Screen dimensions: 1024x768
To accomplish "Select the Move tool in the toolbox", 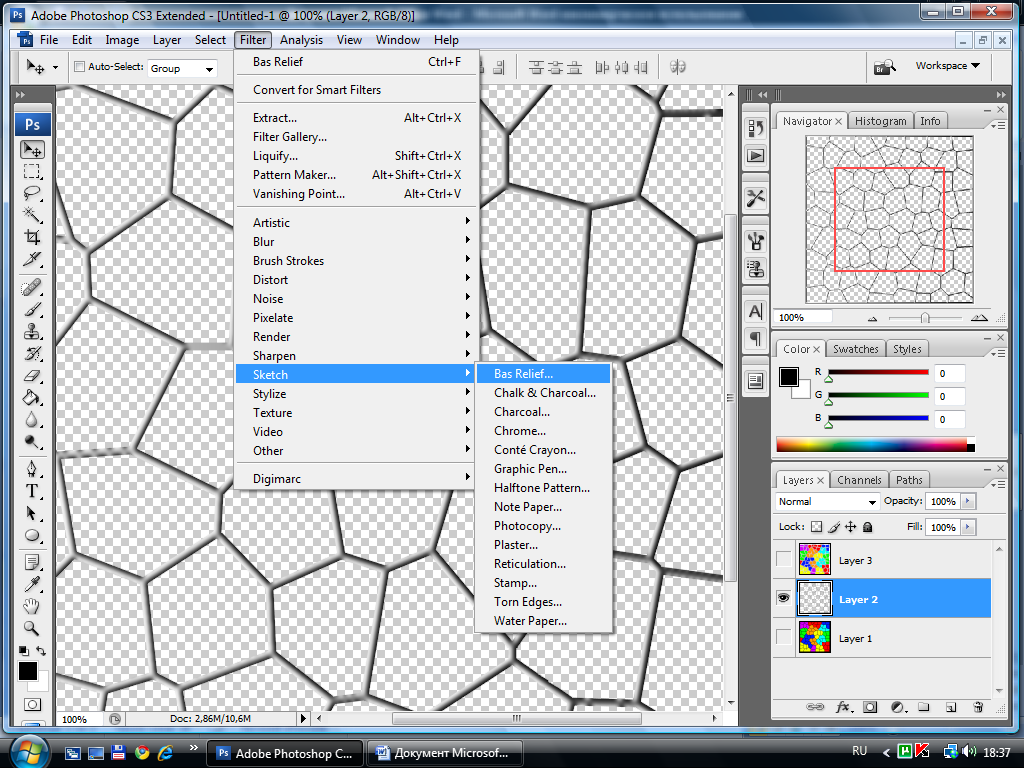I will tap(31, 150).
